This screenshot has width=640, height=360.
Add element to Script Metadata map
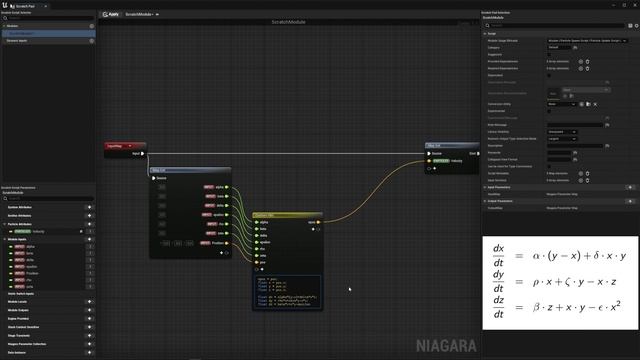pos(581,173)
